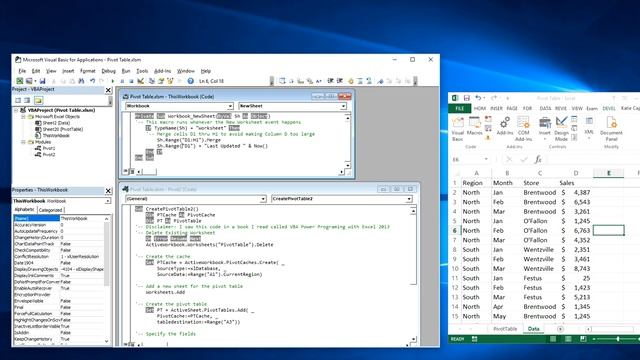Select module Pivot1 in project tree
This screenshot has height=360, width=640.
click(x=45, y=149)
